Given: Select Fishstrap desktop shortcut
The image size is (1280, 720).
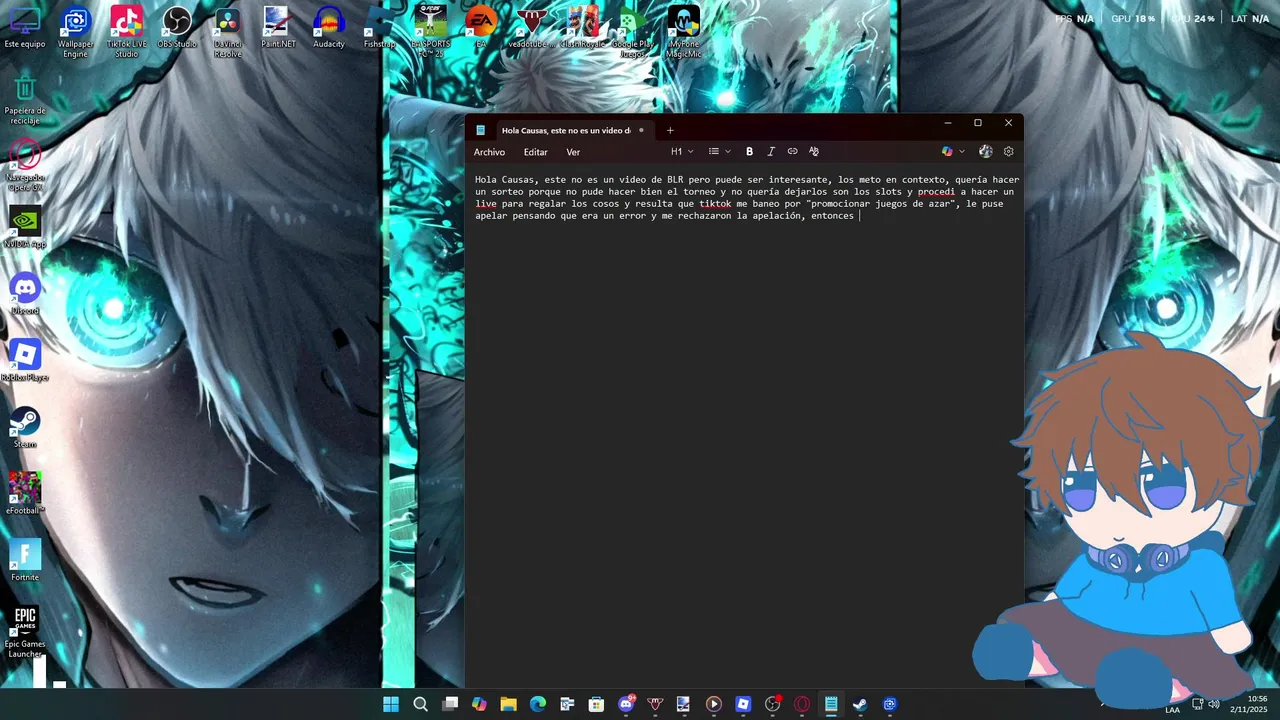Looking at the screenshot, I should point(380,27).
